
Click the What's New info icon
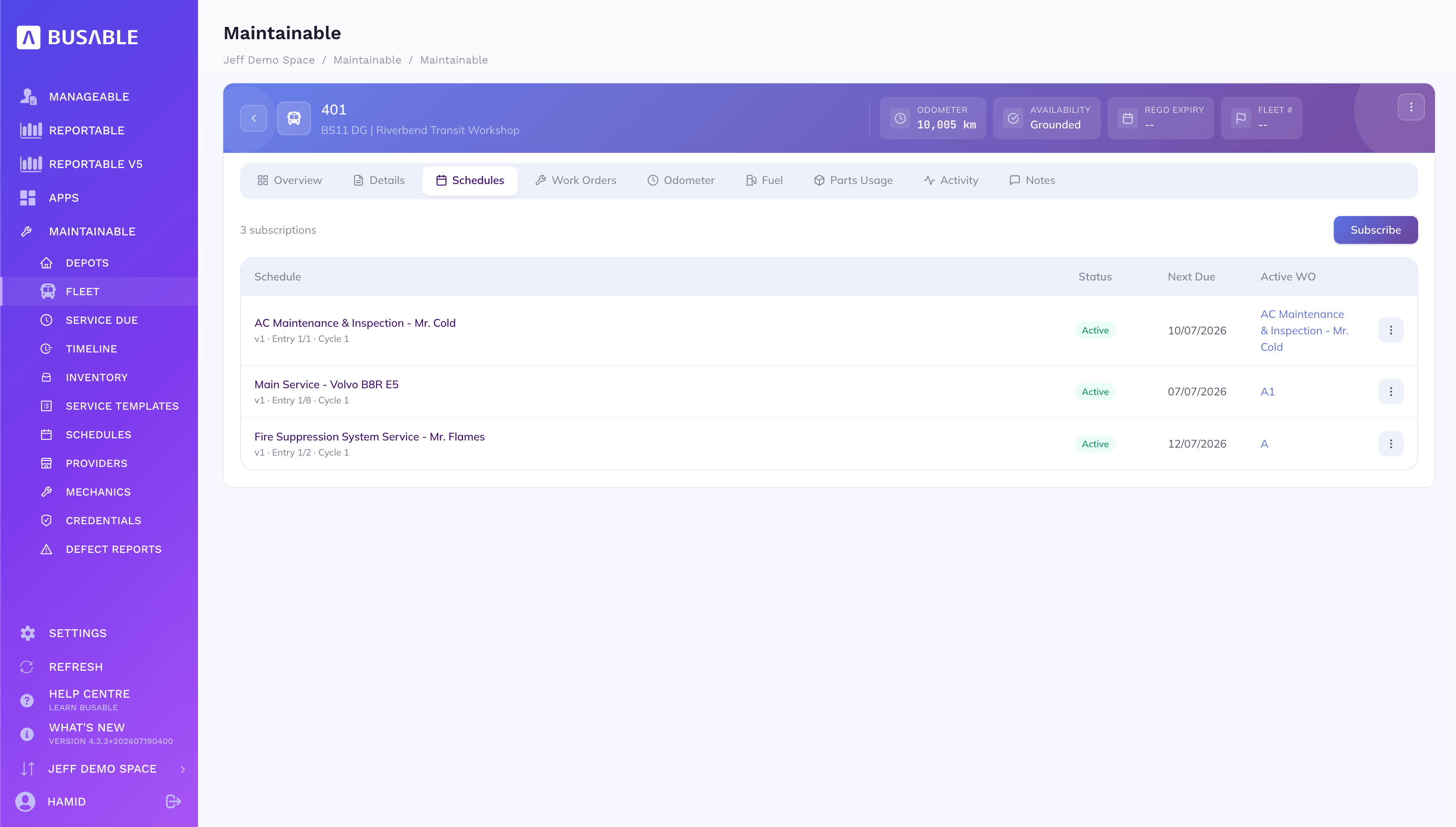[27, 734]
